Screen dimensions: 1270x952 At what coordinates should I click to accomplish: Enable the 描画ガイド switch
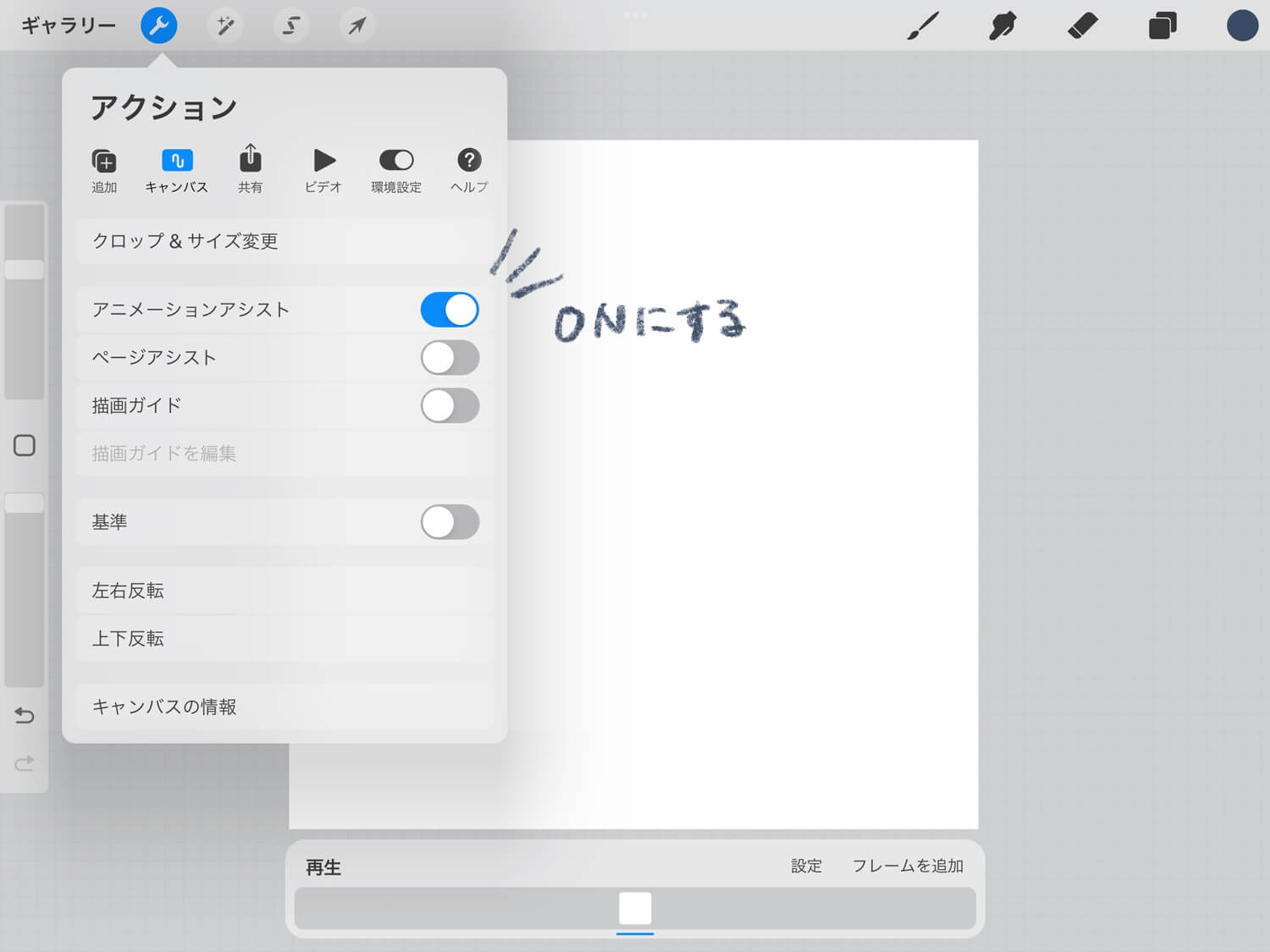click(x=450, y=405)
